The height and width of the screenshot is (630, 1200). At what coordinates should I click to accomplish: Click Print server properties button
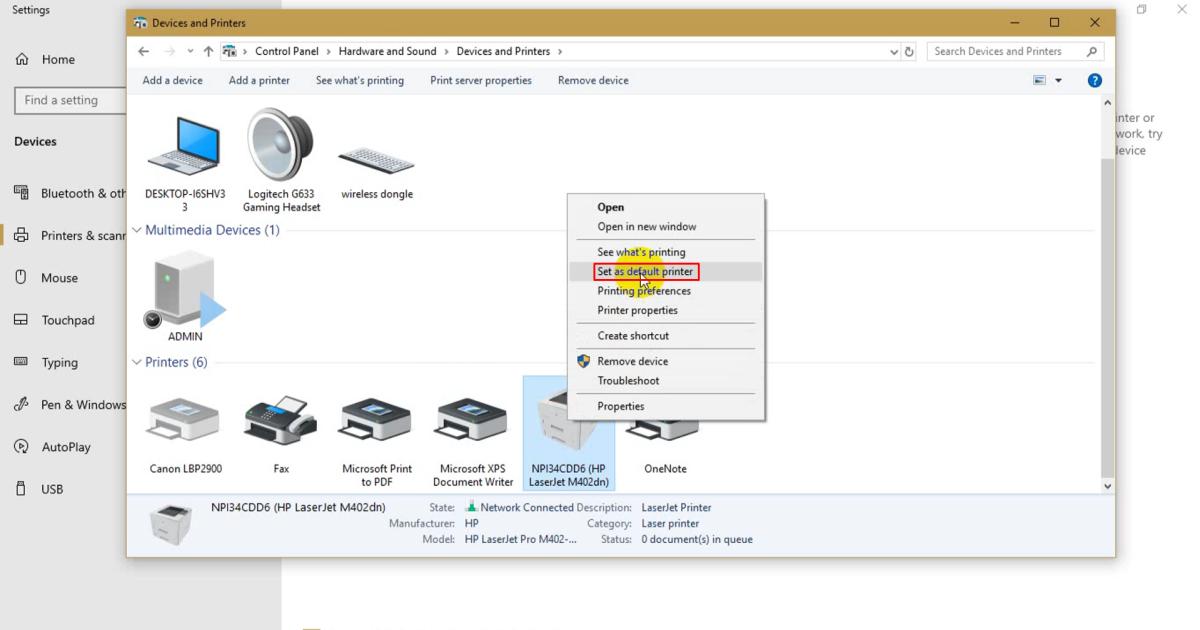click(x=481, y=81)
